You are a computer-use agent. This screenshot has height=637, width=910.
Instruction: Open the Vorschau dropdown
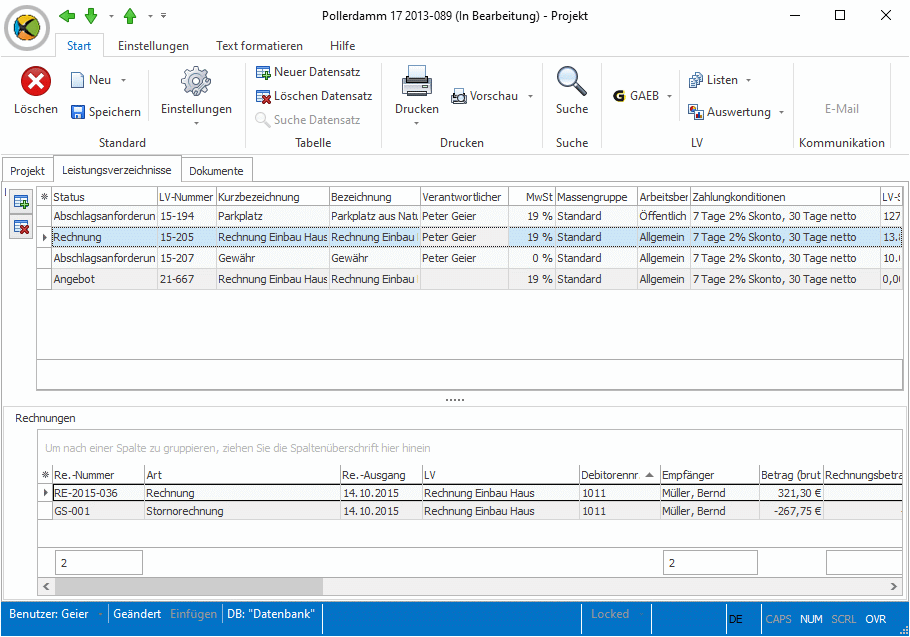530,96
